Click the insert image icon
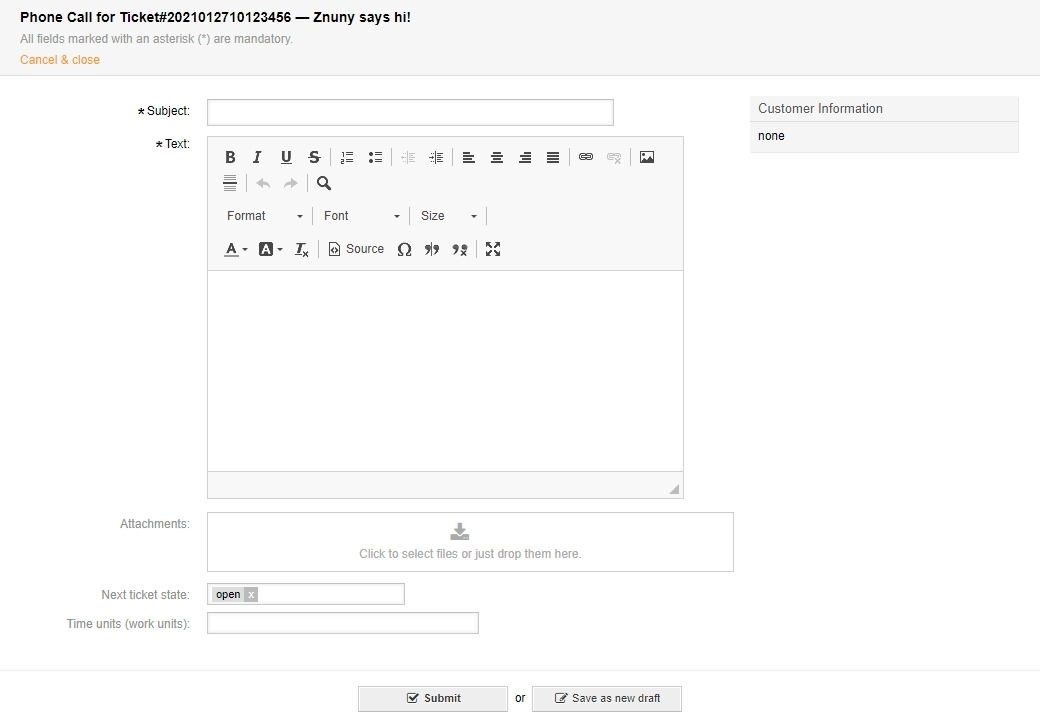 pos(647,157)
